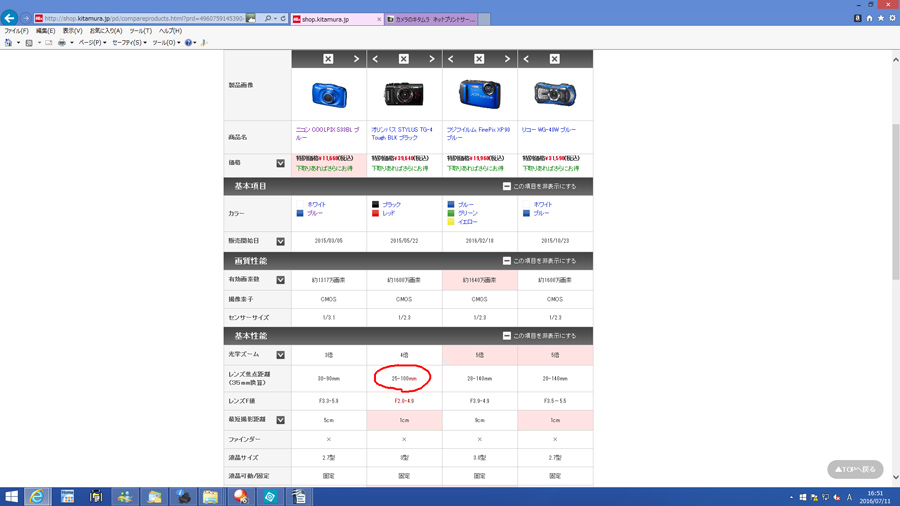900x506 pixels.
Task: Click the Windows Start button
Action: click(x=12, y=496)
